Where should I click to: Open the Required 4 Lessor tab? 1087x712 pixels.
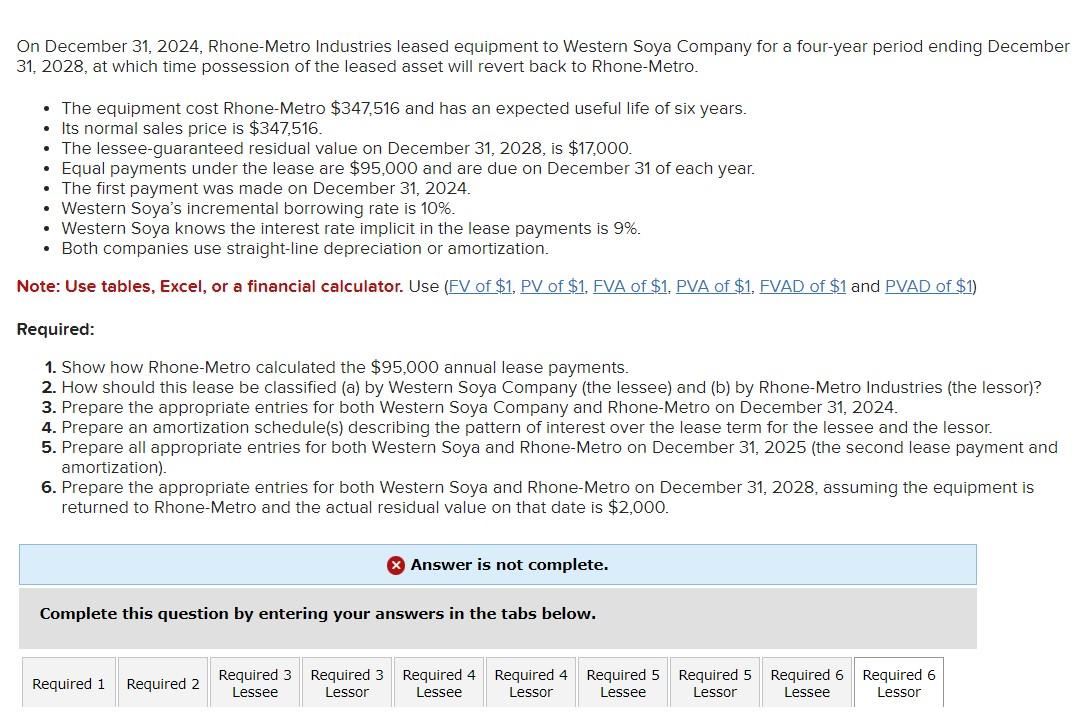click(x=530, y=683)
